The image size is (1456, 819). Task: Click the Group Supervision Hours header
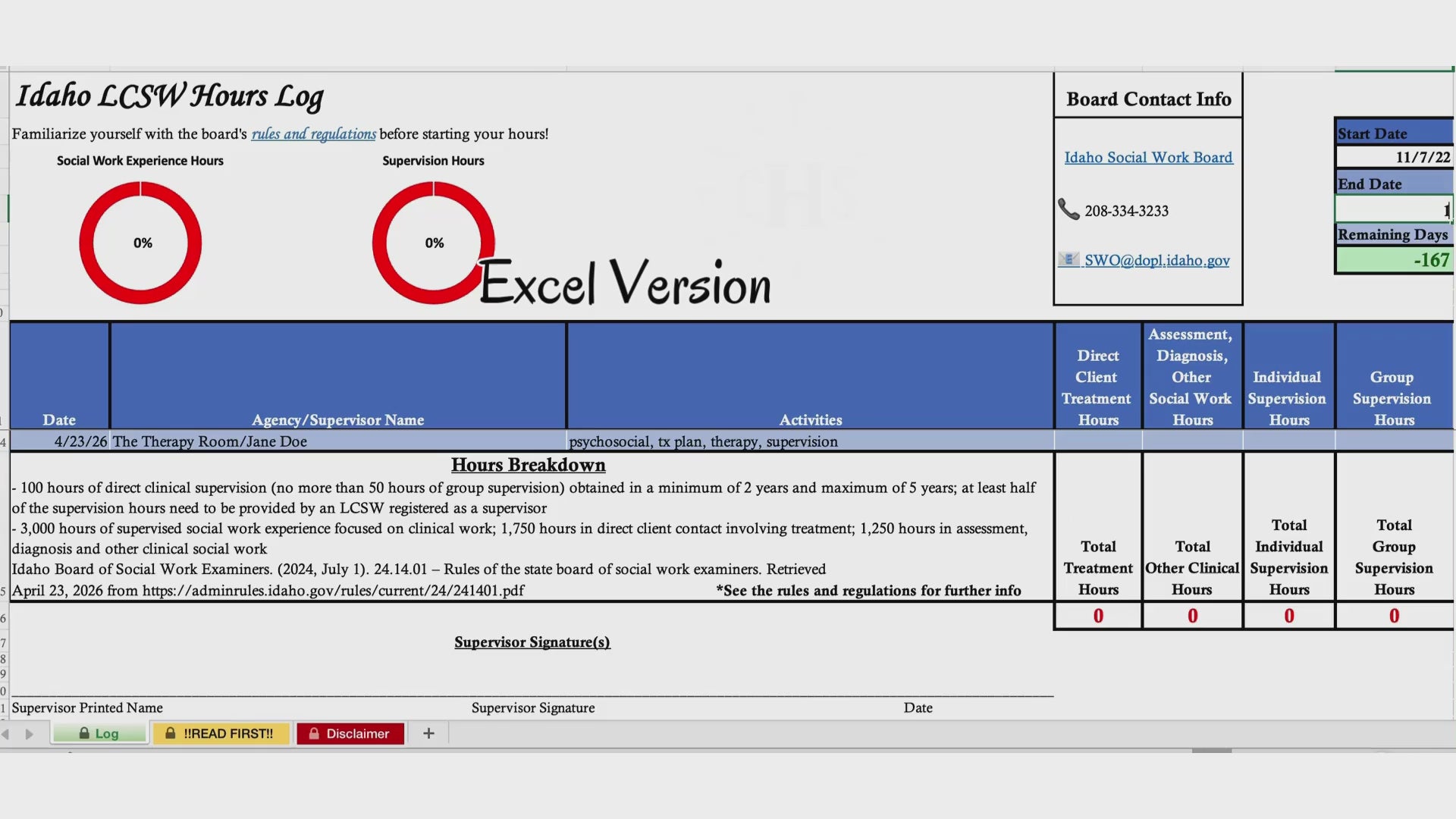(x=1394, y=376)
